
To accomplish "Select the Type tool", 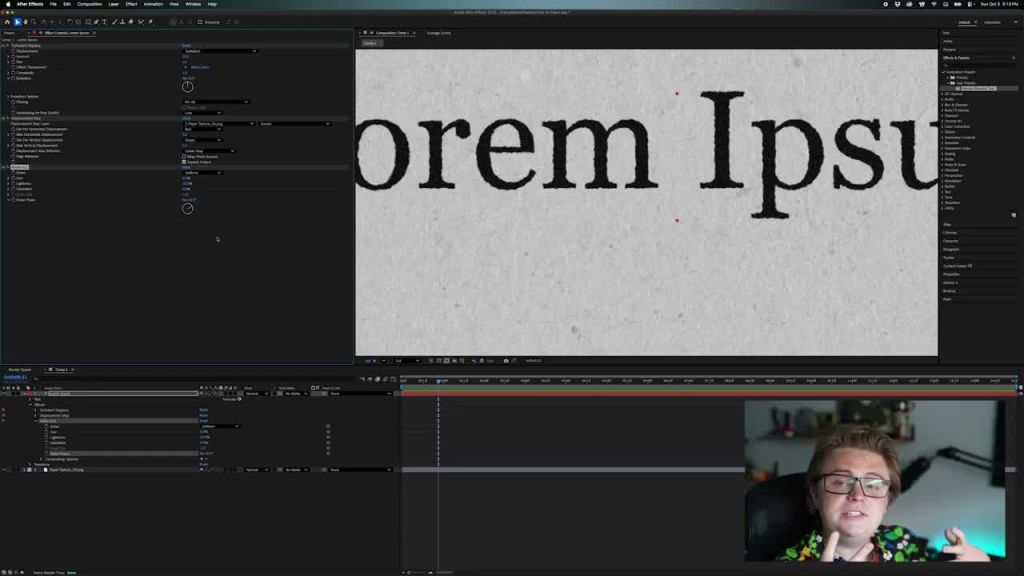I will (104, 22).
